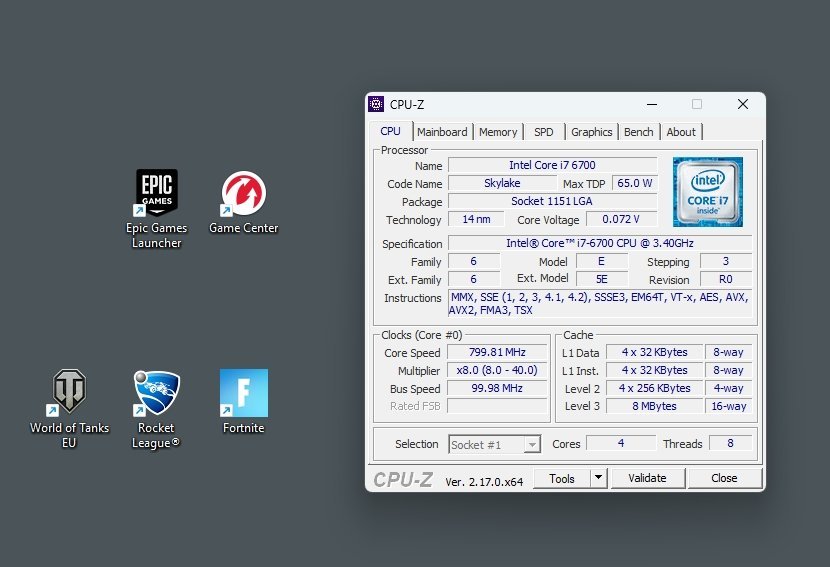Open the Memory tab
This screenshot has width=830, height=567.
tap(498, 132)
